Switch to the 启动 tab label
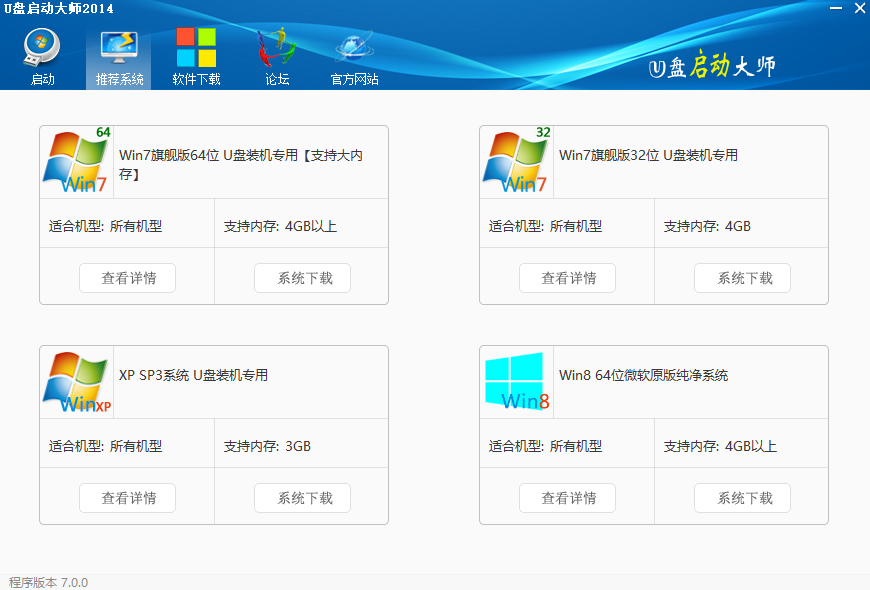The image size is (870, 590). point(43,79)
